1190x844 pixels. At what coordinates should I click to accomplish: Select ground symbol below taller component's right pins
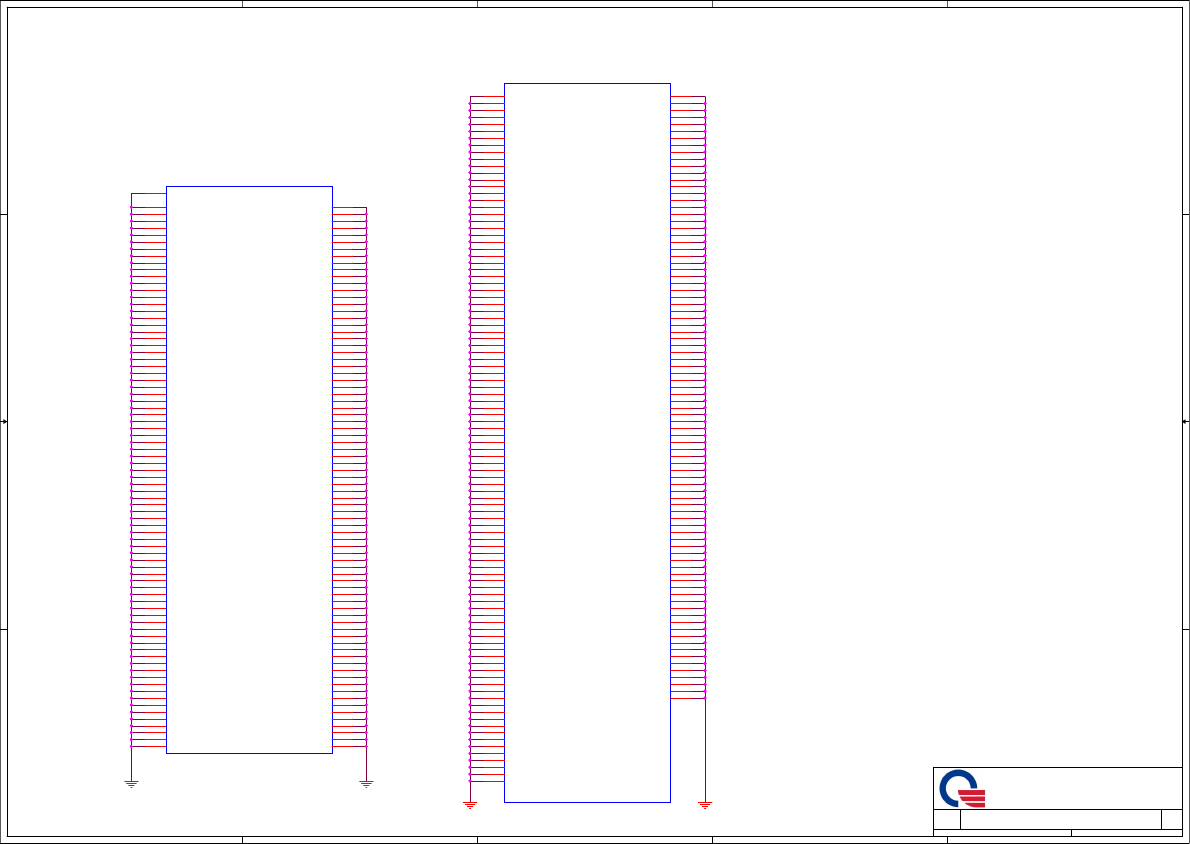705,805
